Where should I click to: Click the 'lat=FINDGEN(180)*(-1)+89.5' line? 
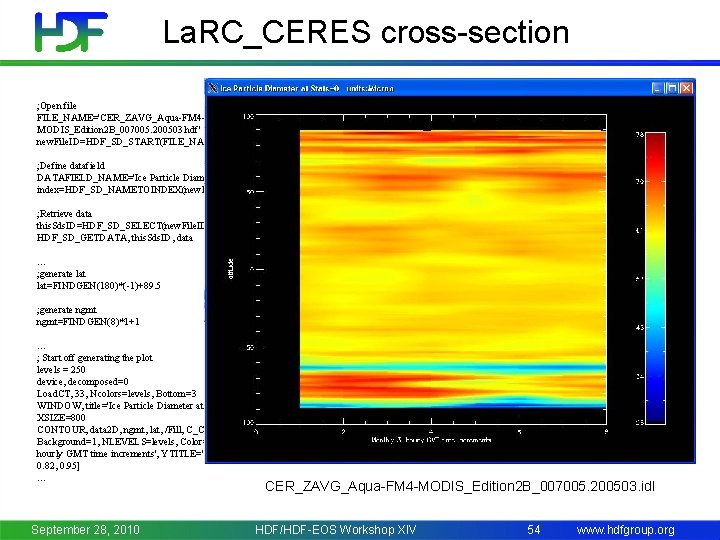click(98, 286)
